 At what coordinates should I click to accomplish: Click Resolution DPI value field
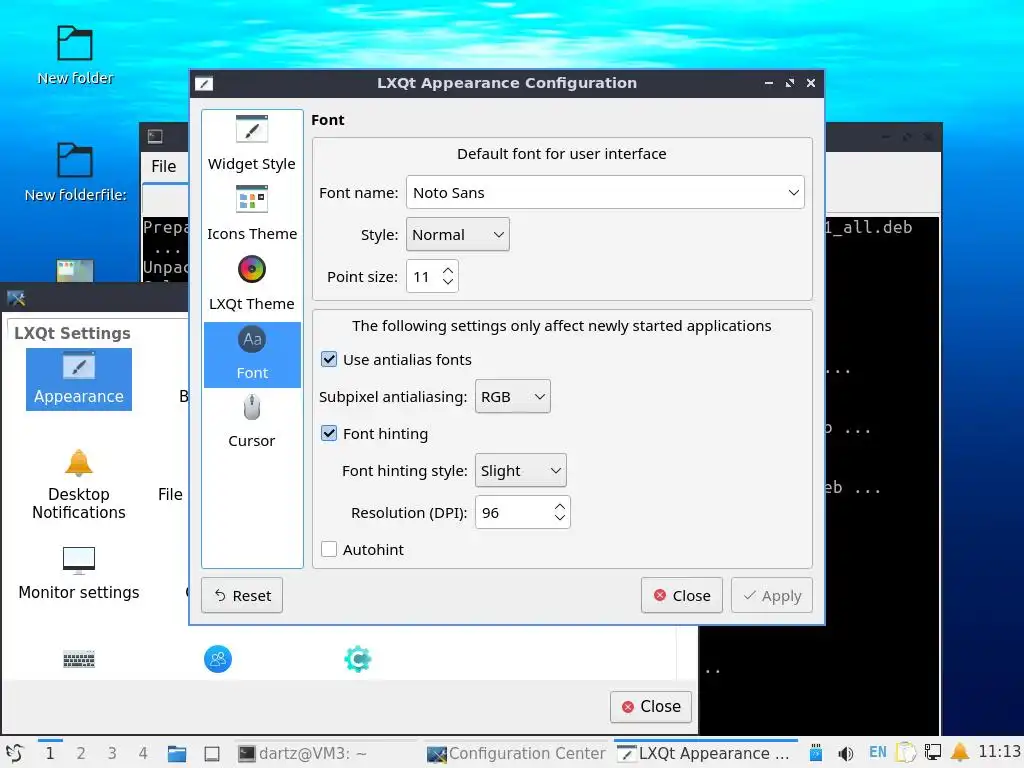tap(514, 513)
